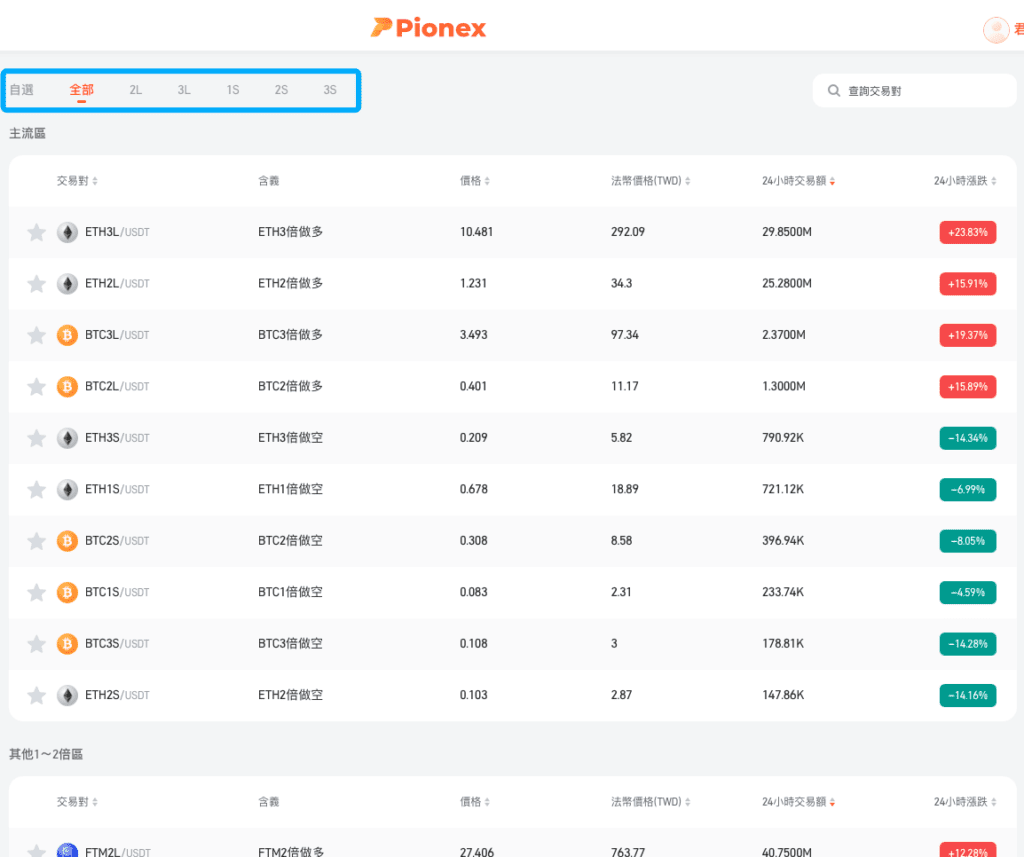The height and width of the screenshot is (857, 1024).
Task: Open the 2L filter tab
Action: (x=135, y=90)
